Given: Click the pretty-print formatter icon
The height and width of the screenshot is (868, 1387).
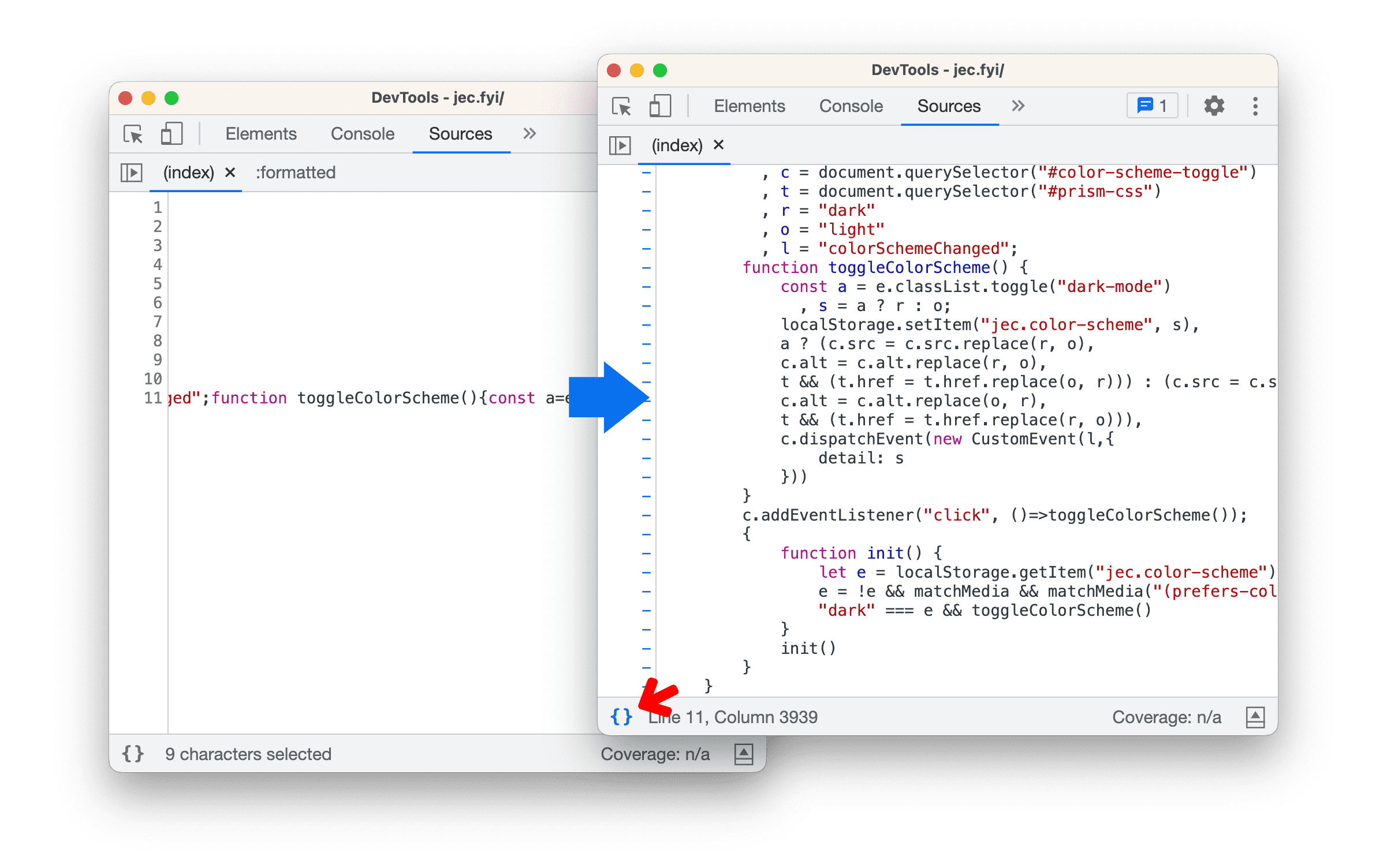Looking at the screenshot, I should coord(621,716).
